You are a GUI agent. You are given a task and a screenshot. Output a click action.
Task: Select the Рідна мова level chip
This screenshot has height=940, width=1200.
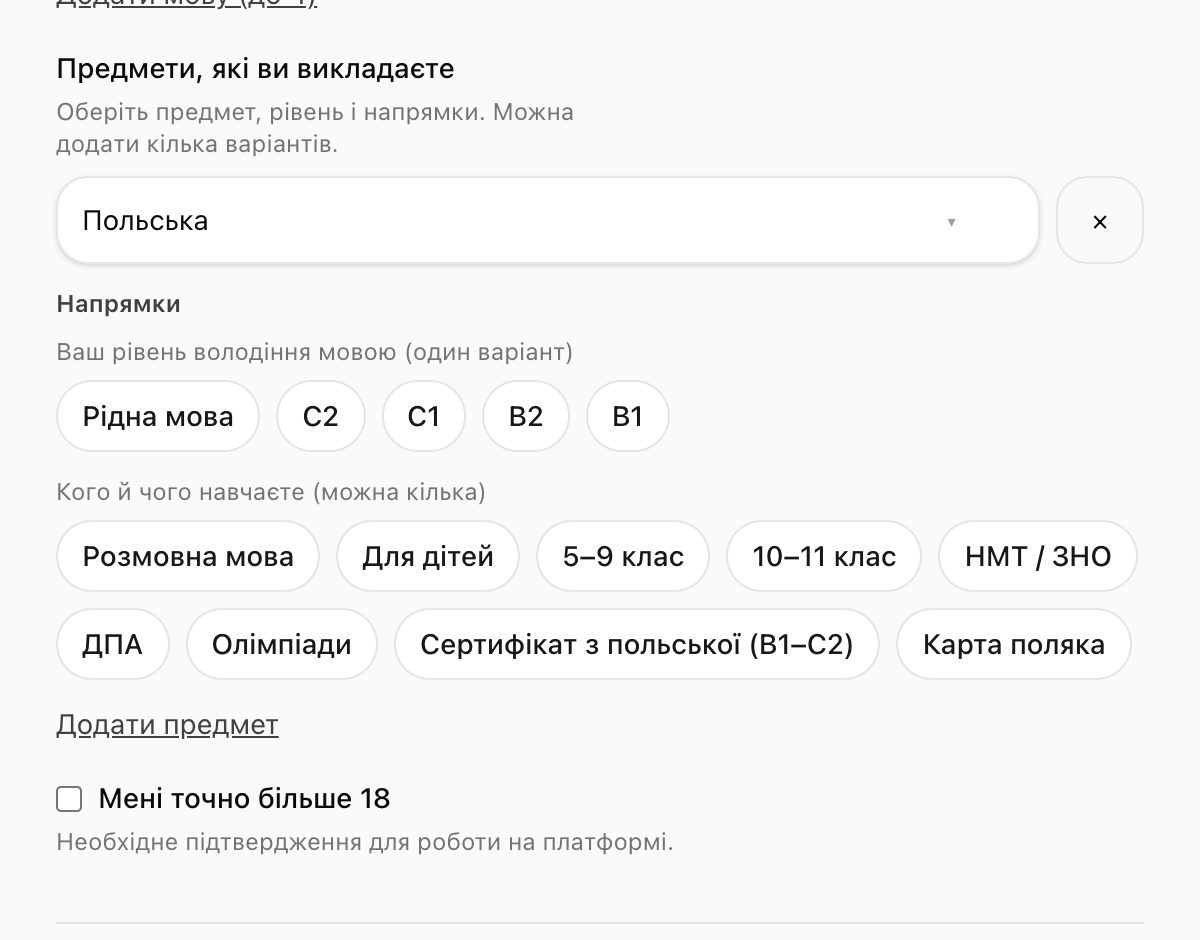click(x=158, y=416)
